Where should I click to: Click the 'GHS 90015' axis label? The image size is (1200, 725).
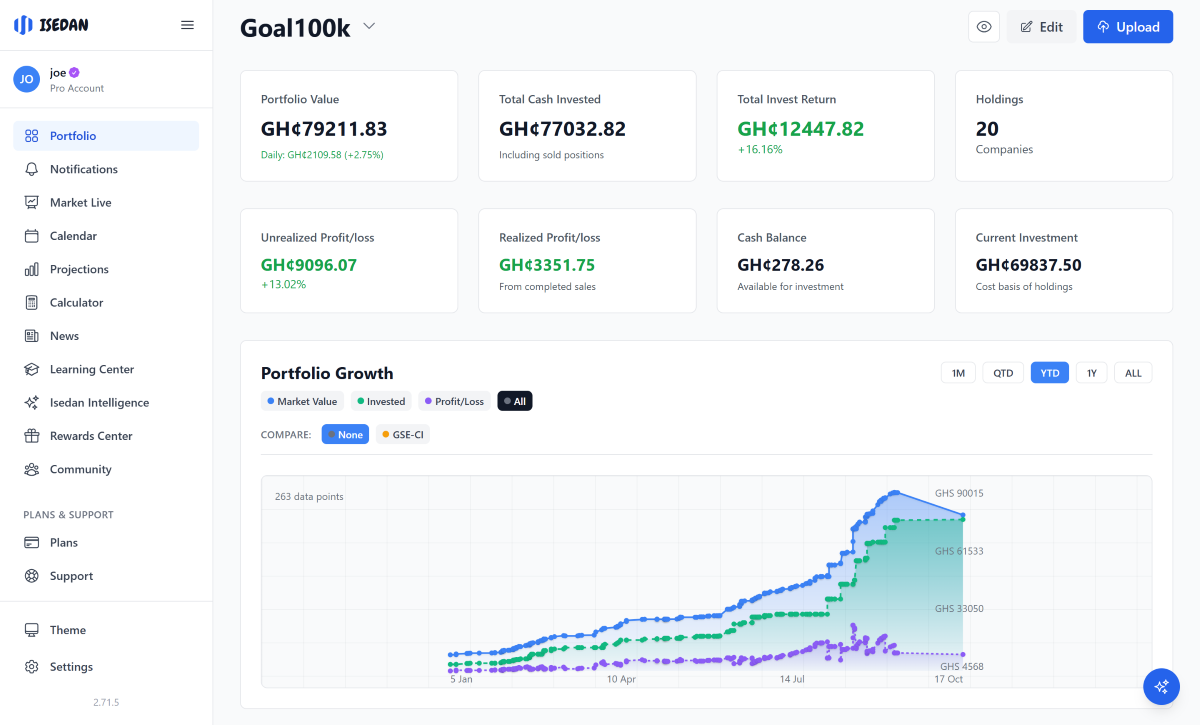pyautogui.click(x=959, y=493)
